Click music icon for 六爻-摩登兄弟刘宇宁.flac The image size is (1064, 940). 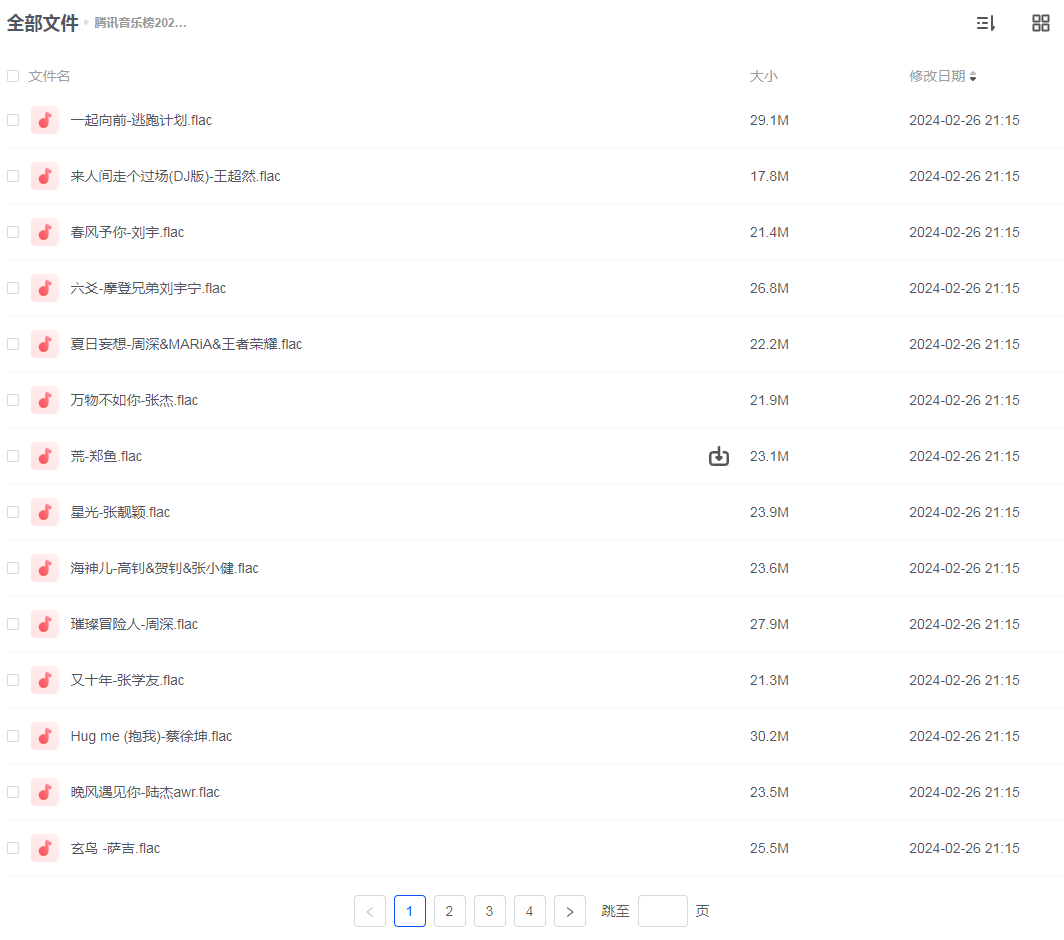(x=45, y=288)
